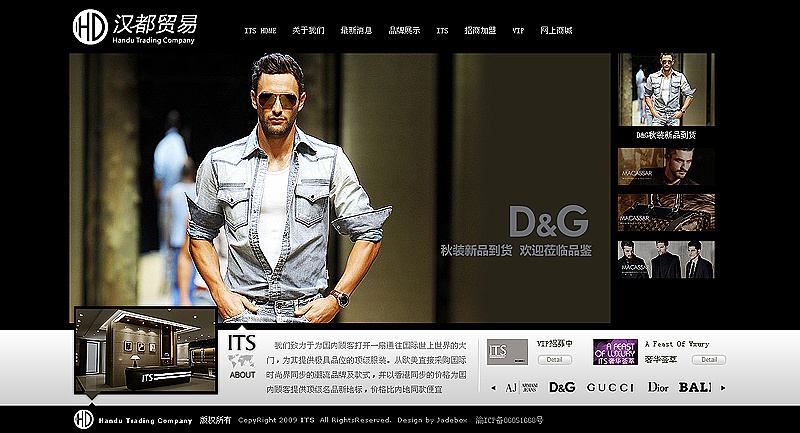Go to 关于我们 page

tap(308, 31)
